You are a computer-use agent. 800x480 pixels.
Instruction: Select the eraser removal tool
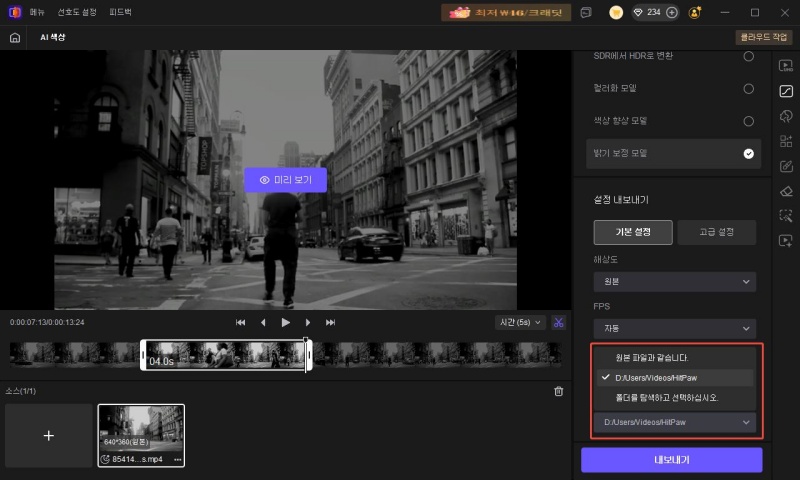(786, 191)
